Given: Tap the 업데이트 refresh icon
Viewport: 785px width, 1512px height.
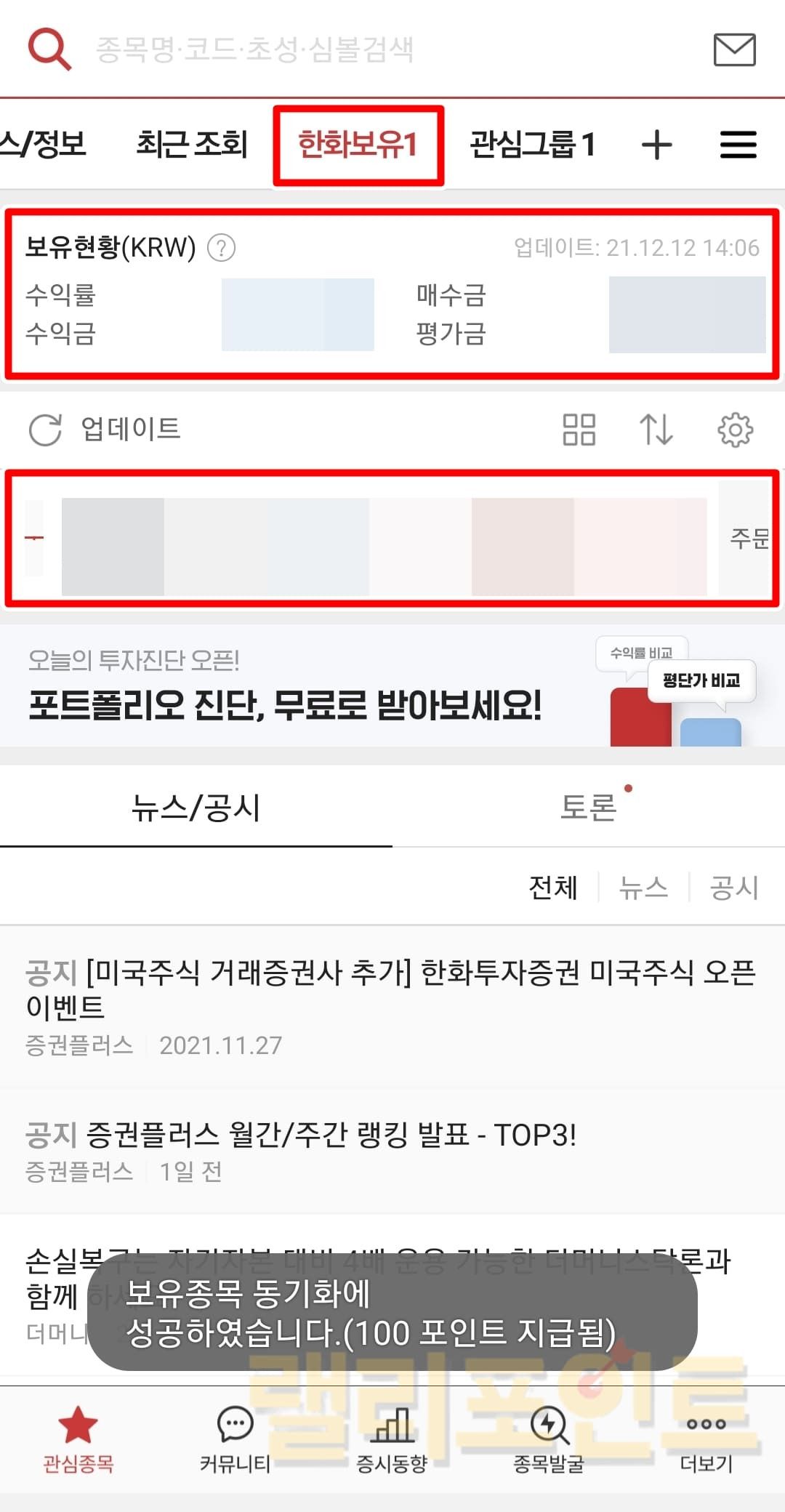Looking at the screenshot, I should coord(45,430).
